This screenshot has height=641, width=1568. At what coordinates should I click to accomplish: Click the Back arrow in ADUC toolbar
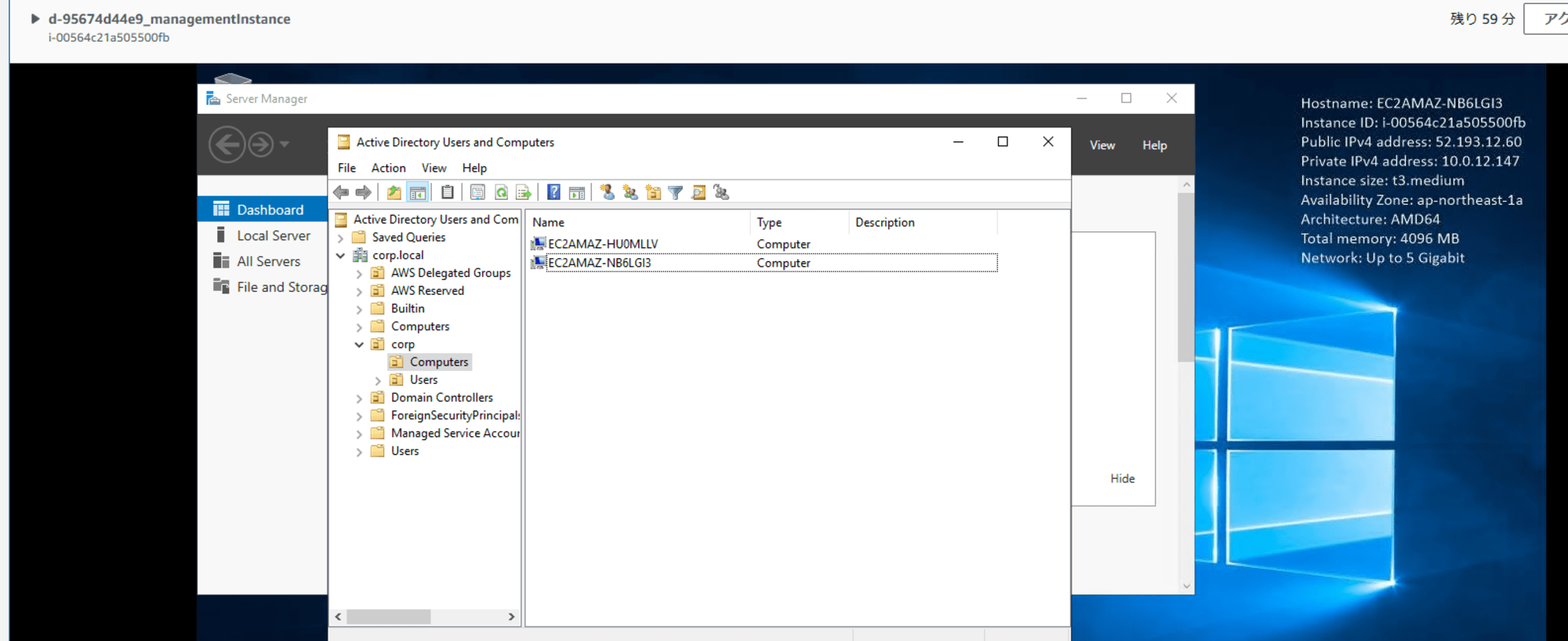(x=341, y=192)
